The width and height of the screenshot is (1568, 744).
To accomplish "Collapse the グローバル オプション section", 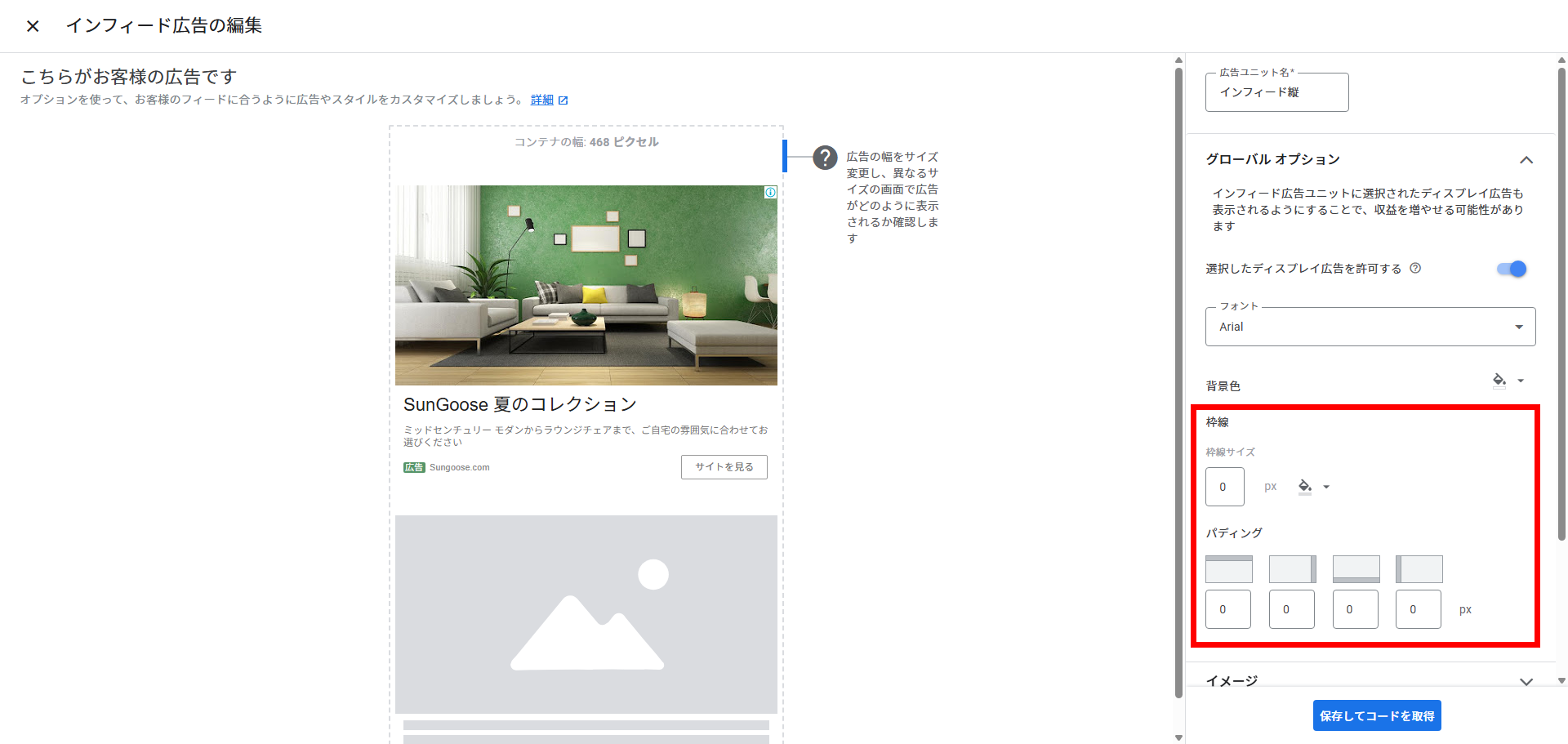I will coord(1526,160).
